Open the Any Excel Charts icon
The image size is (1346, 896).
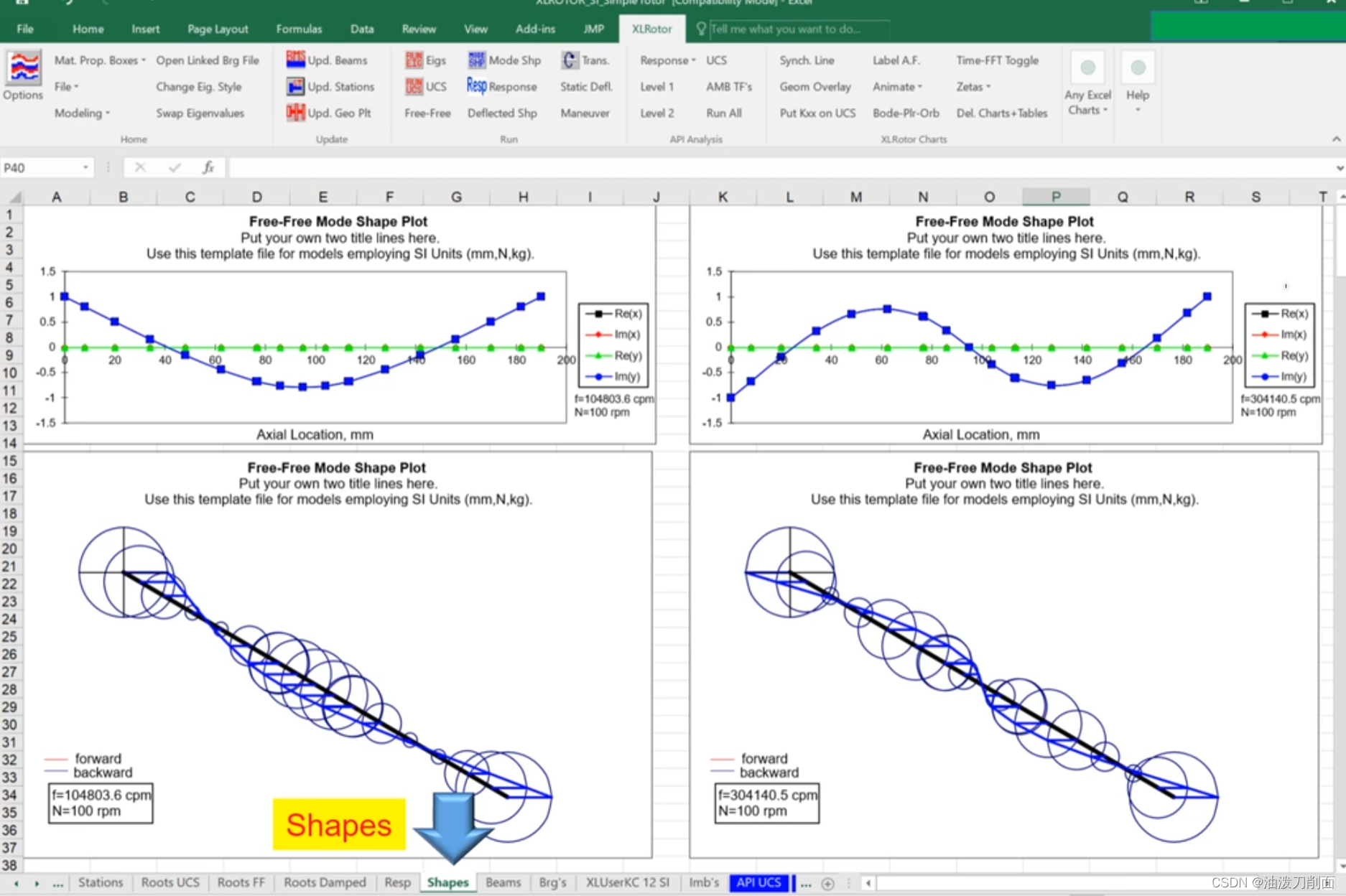(x=1087, y=68)
